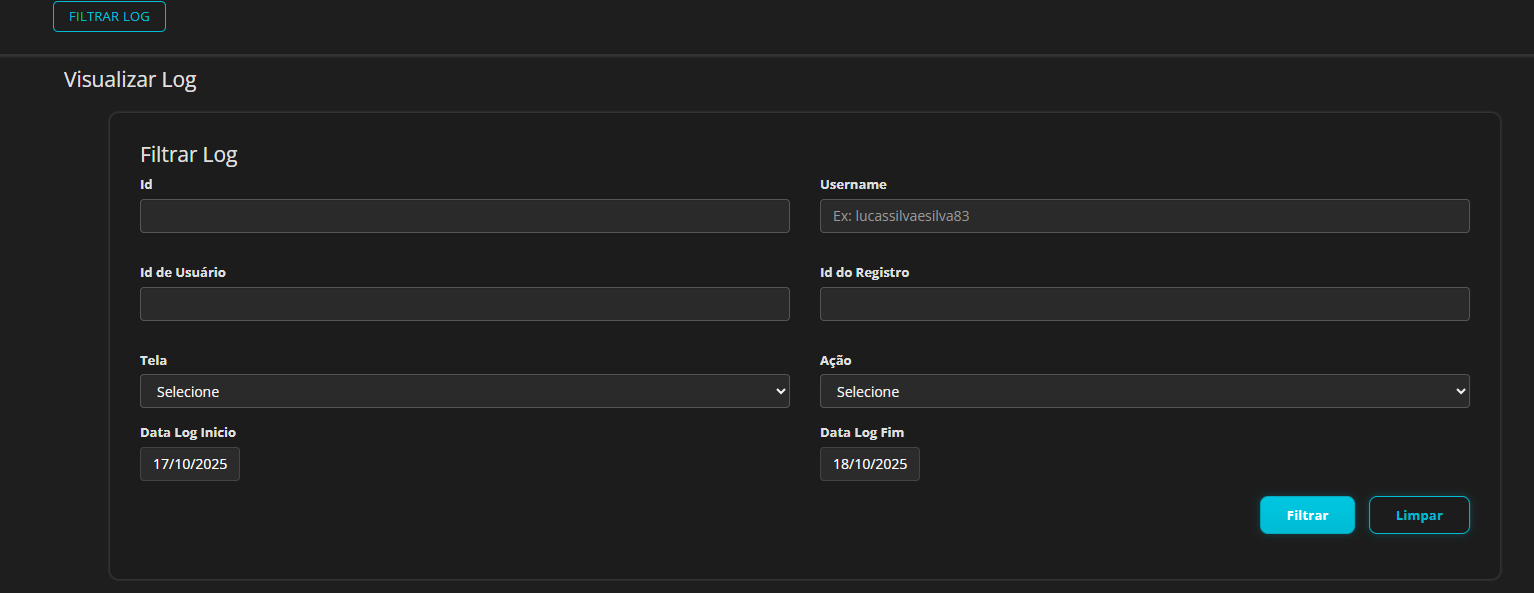Screen dimensions: 1534x593
Task: Click the Username field label
Action: coord(852,184)
